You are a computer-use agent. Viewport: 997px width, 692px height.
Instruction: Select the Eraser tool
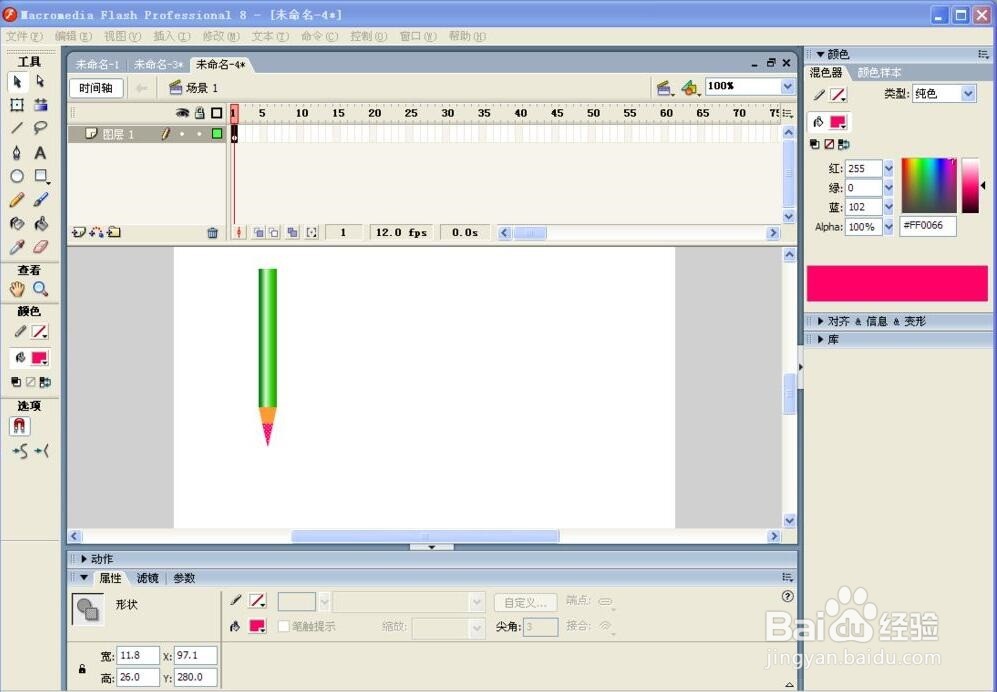[x=41, y=247]
